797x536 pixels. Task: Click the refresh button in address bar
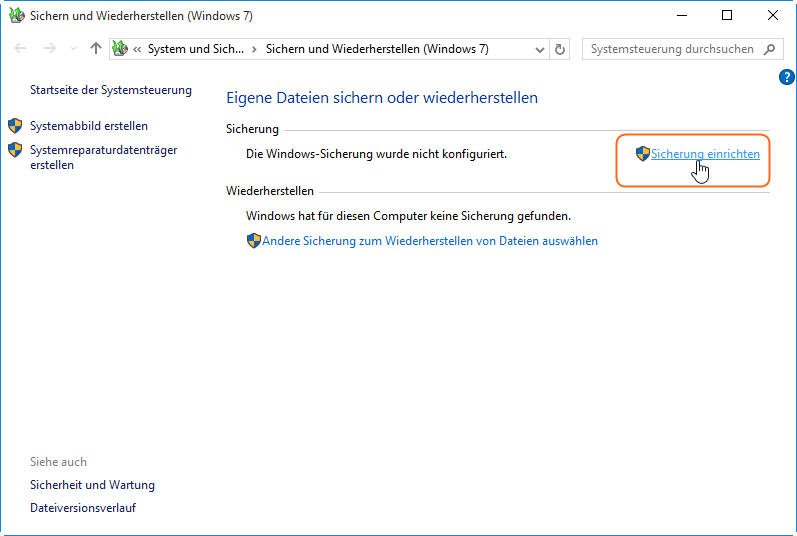pyautogui.click(x=560, y=49)
